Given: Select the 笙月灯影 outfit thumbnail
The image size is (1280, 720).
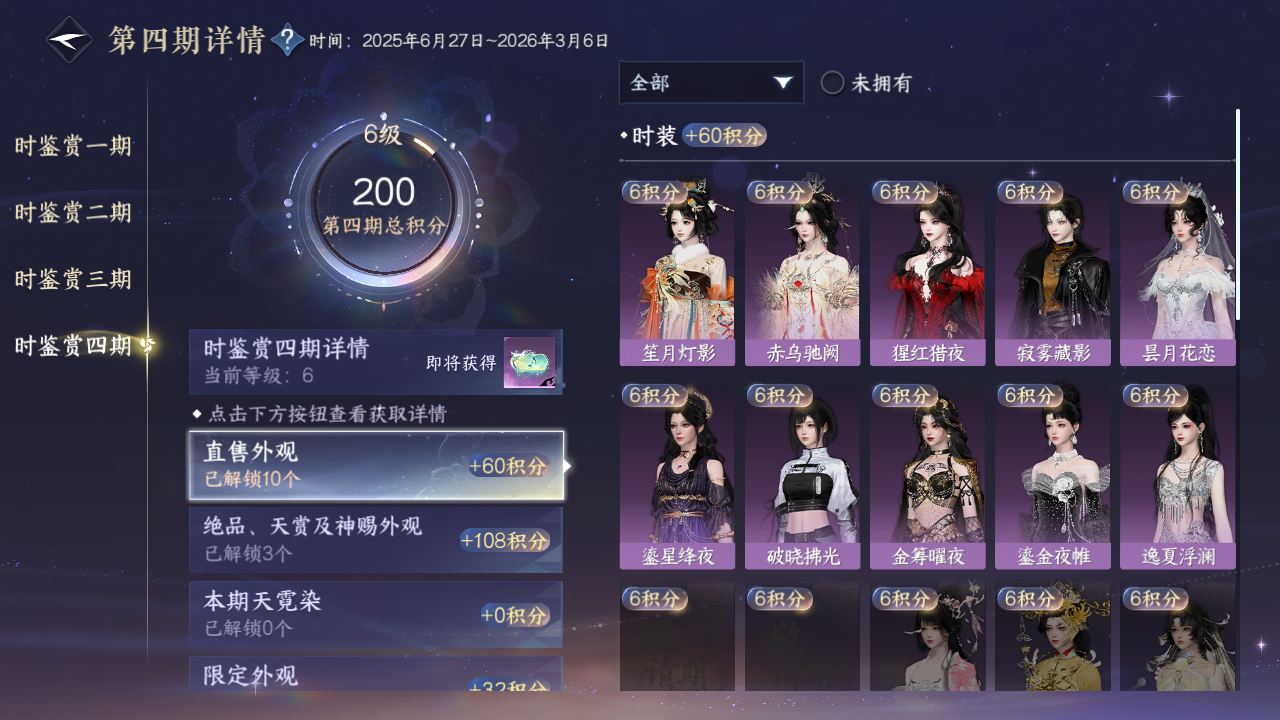Looking at the screenshot, I should point(677,273).
